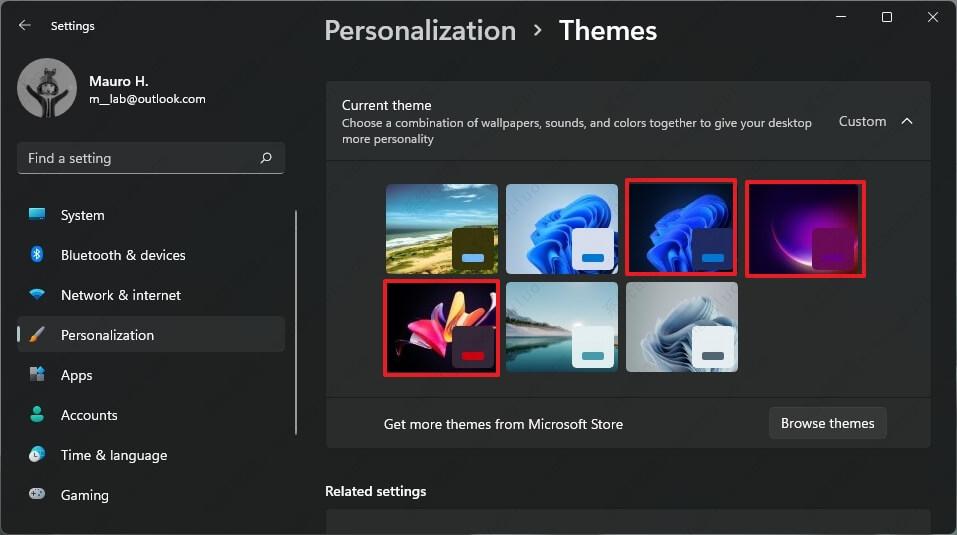Apply the Windows light blue bloom theme
This screenshot has width=957, height=535.
(x=561, y=229)
